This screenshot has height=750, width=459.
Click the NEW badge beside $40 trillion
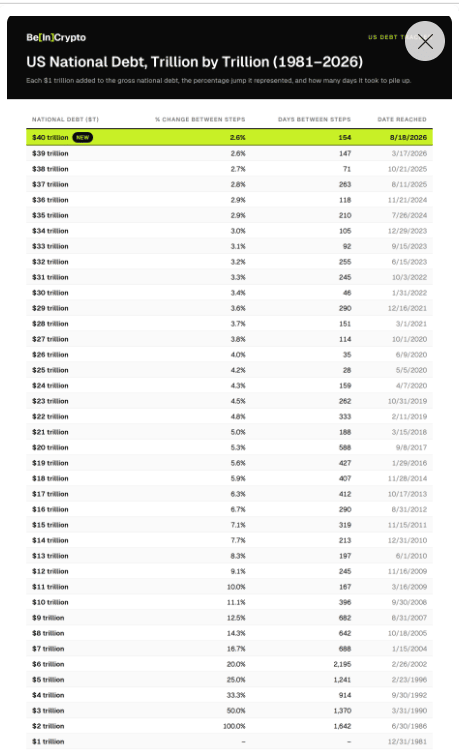83,137
